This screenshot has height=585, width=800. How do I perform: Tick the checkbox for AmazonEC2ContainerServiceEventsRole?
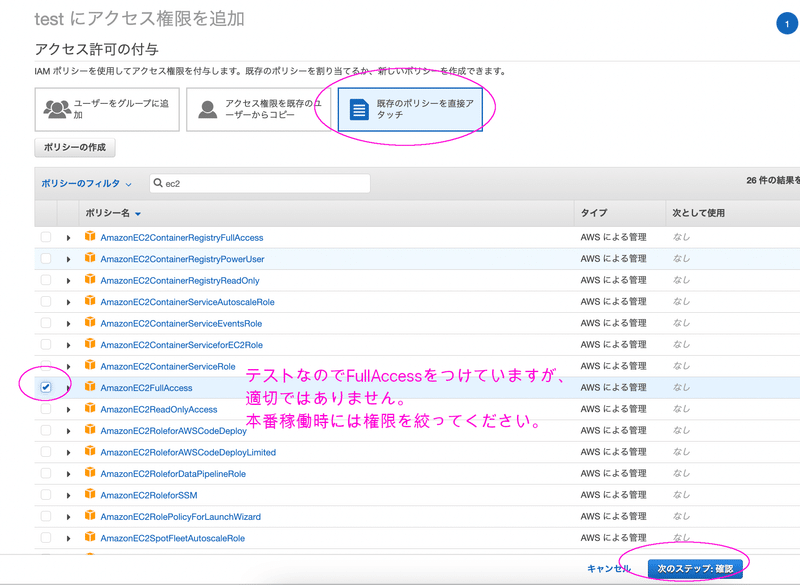click(46, 323)
